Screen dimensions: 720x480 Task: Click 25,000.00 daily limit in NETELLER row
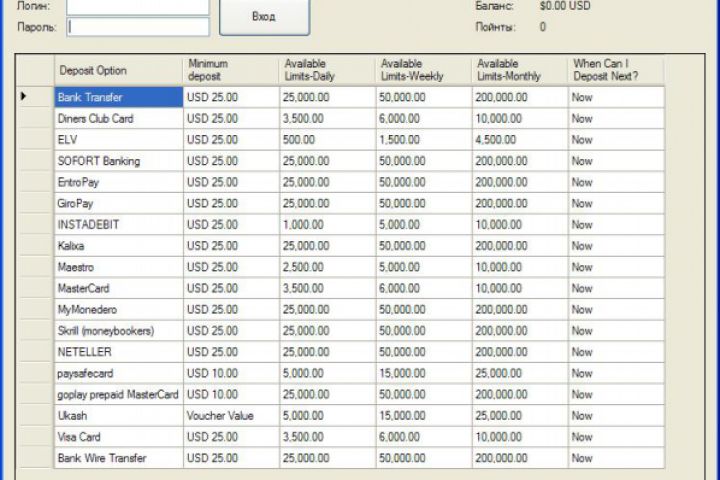tap(327, 352)
